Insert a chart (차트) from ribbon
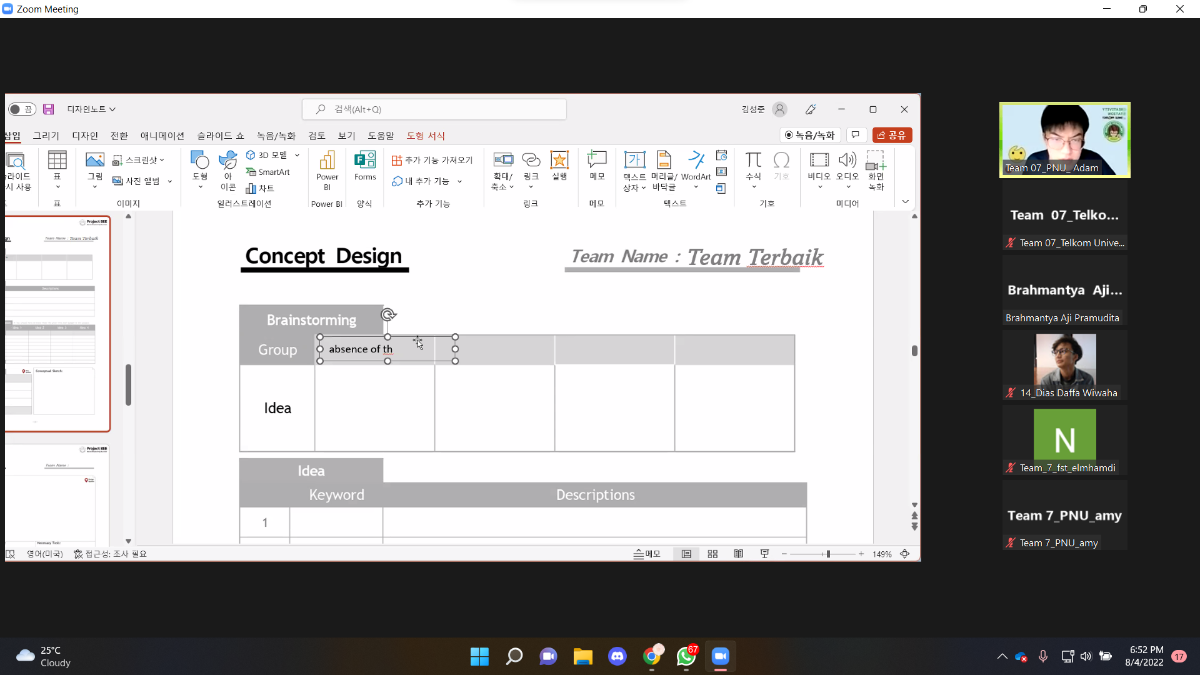The width and height of the screenshot is (1200, 675). pos(260,188)
